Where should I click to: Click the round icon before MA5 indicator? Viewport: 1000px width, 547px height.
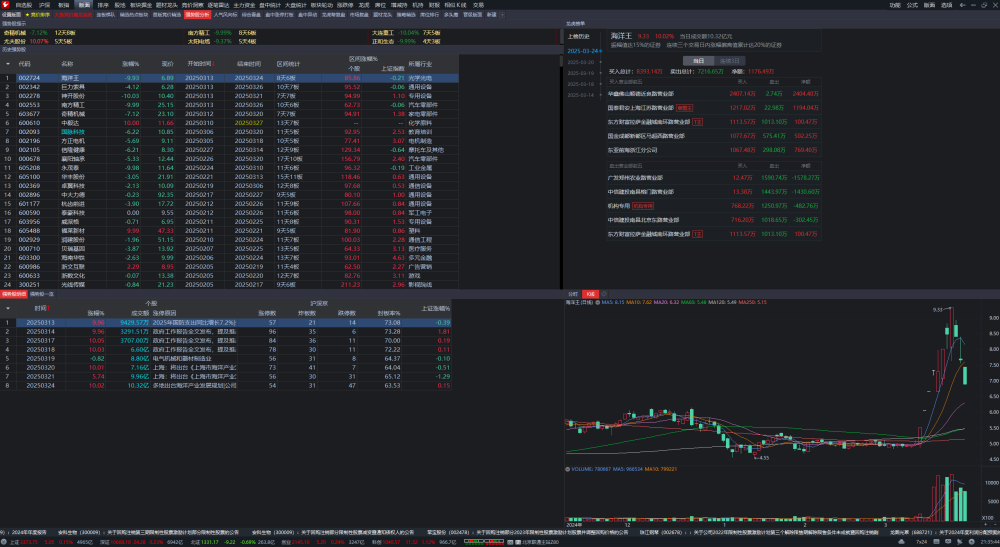click(598, 302)
